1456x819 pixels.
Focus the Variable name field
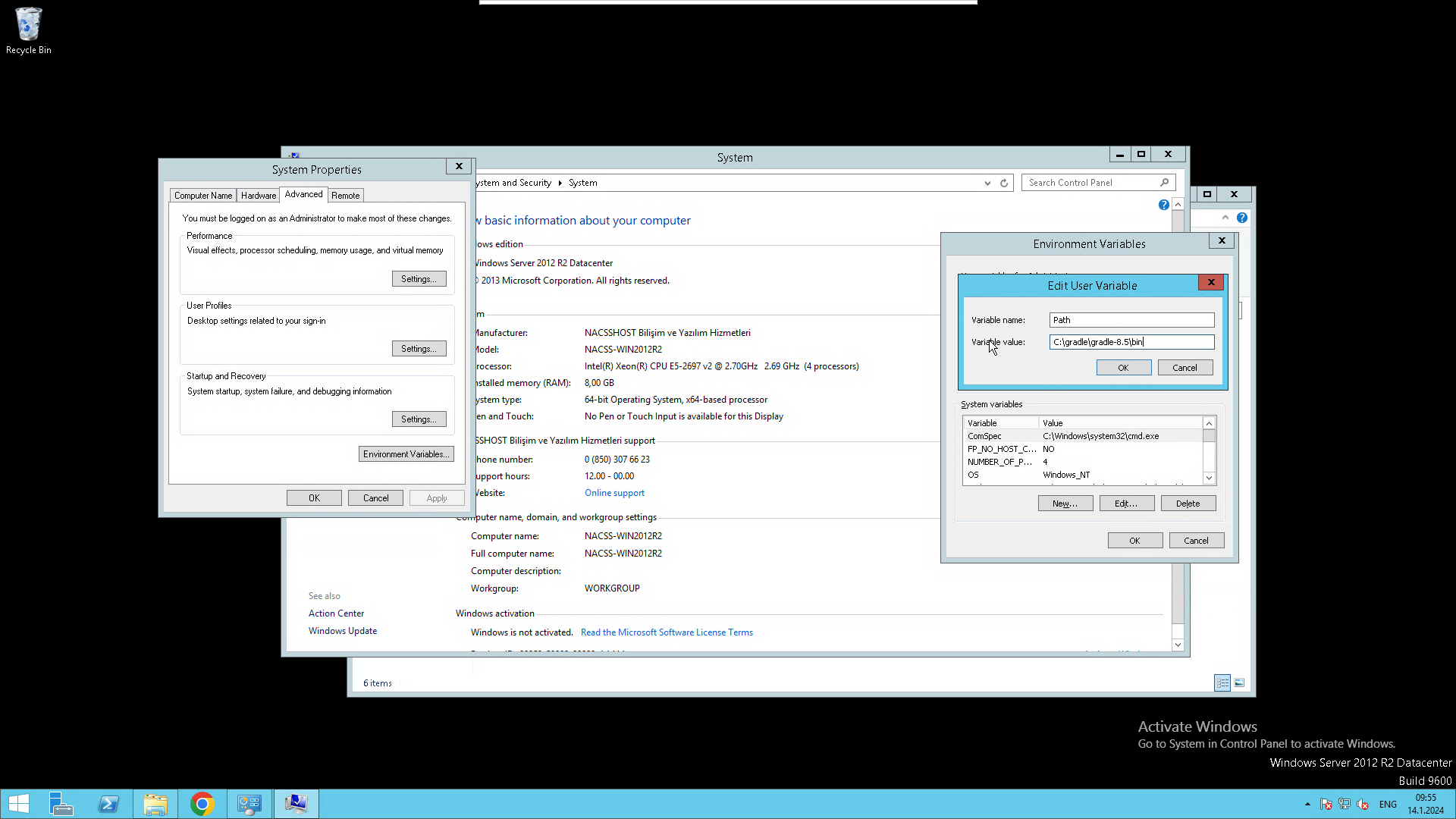click(1131, 320)
